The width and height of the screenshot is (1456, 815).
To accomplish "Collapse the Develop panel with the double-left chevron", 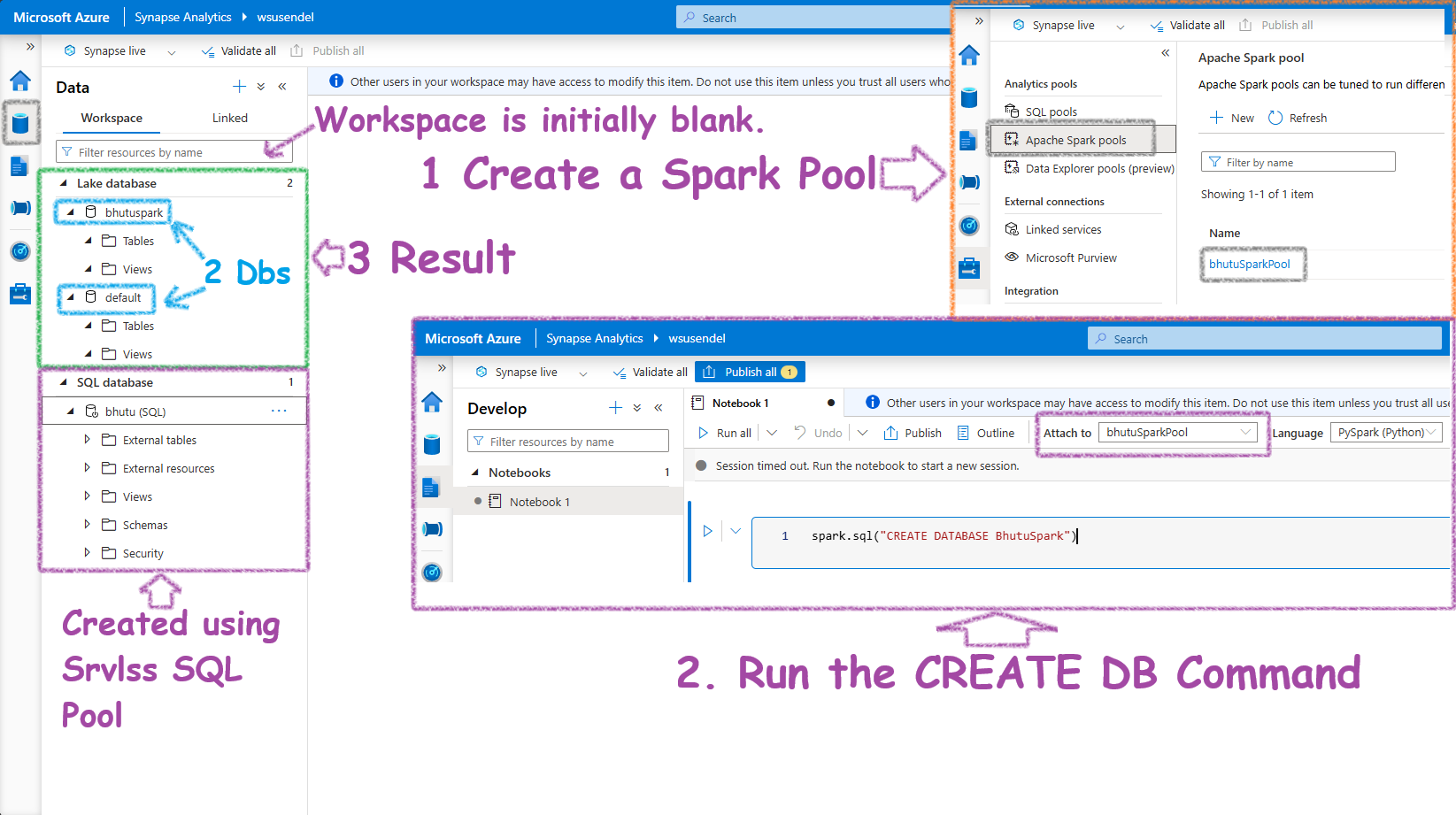I will 659,408.
